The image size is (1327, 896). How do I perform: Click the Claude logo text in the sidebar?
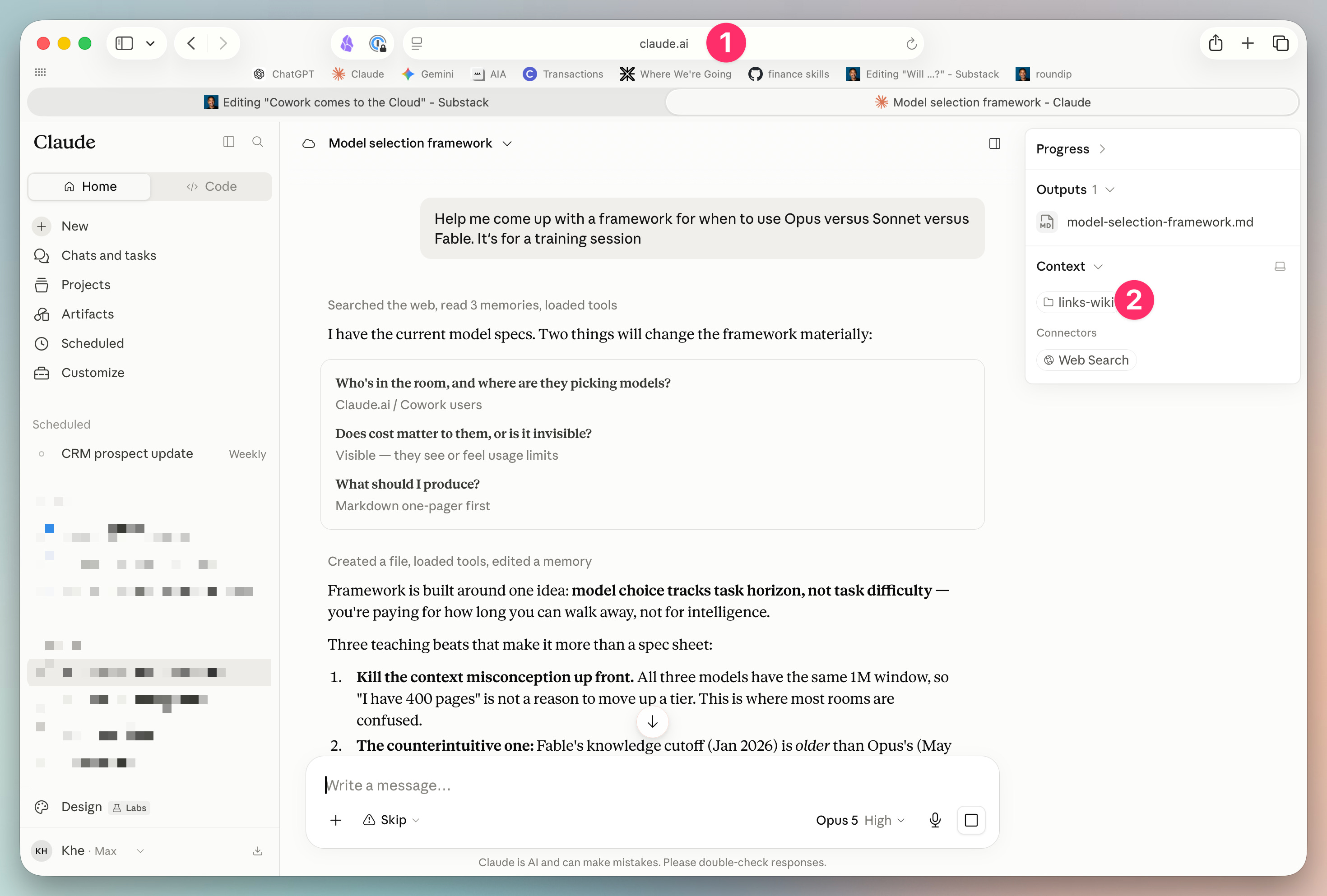(65, 142)
